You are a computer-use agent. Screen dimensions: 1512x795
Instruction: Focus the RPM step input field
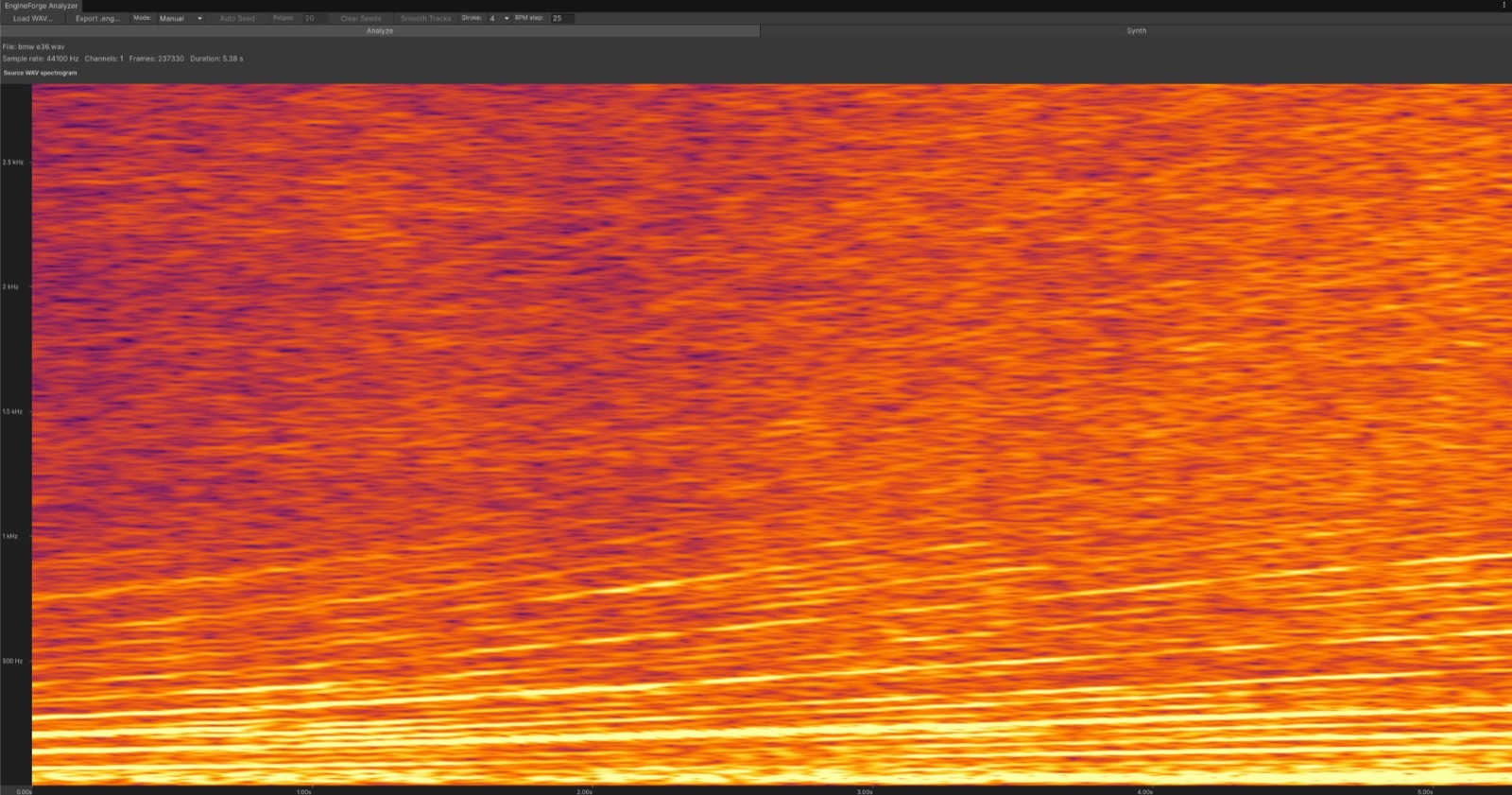click(562, 18)
